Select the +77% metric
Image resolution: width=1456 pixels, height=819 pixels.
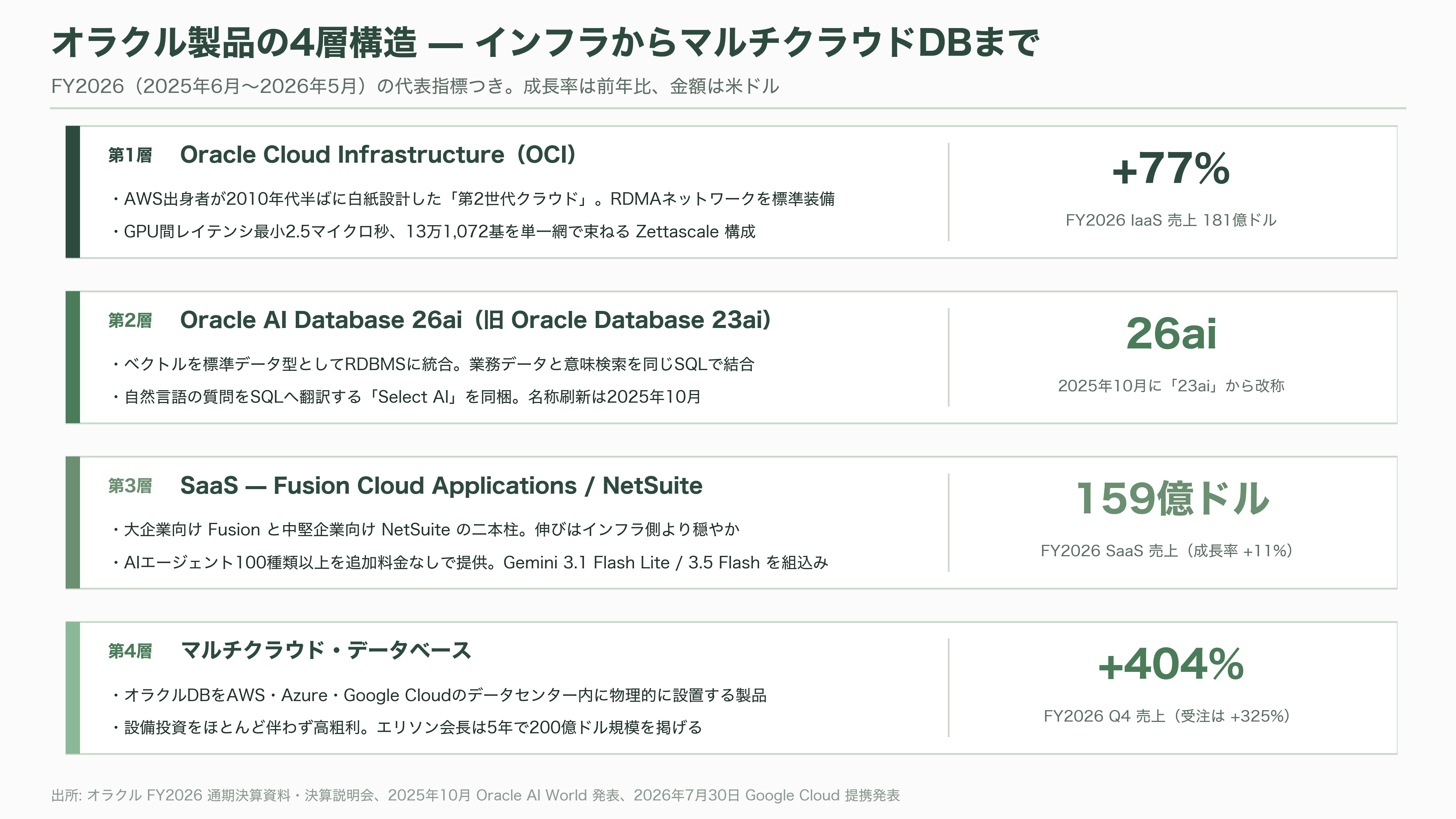pos(1170,168)
